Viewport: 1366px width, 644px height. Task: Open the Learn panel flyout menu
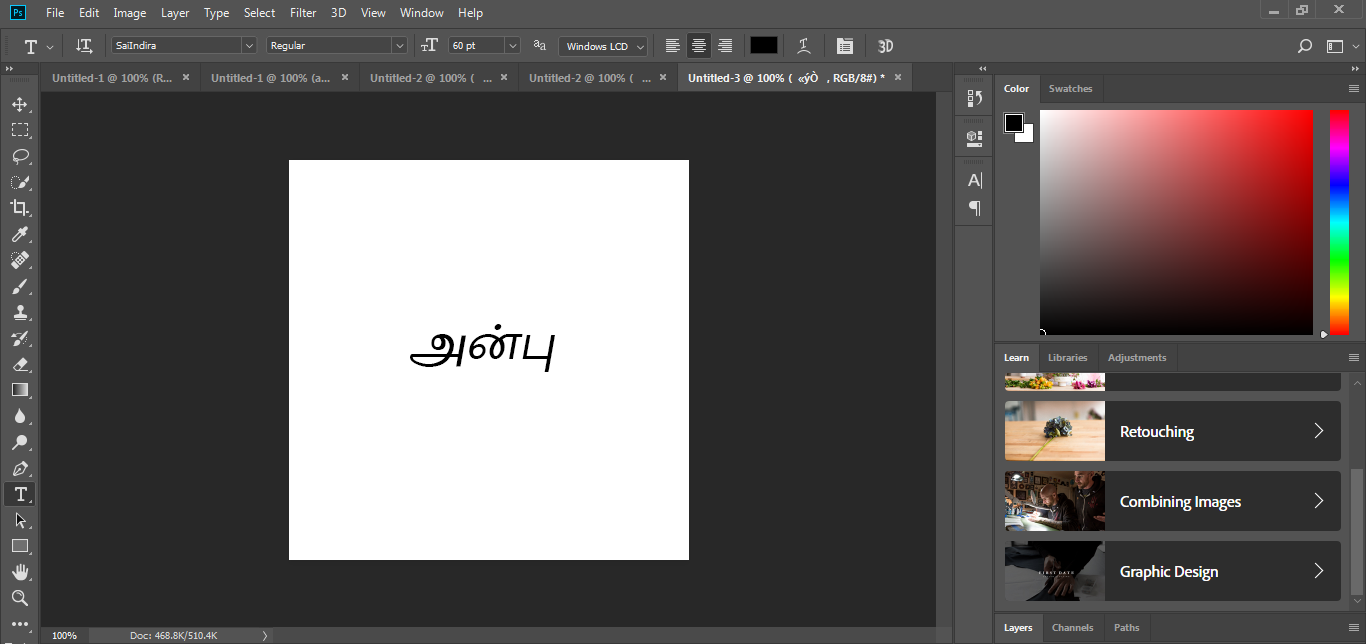1354,357
